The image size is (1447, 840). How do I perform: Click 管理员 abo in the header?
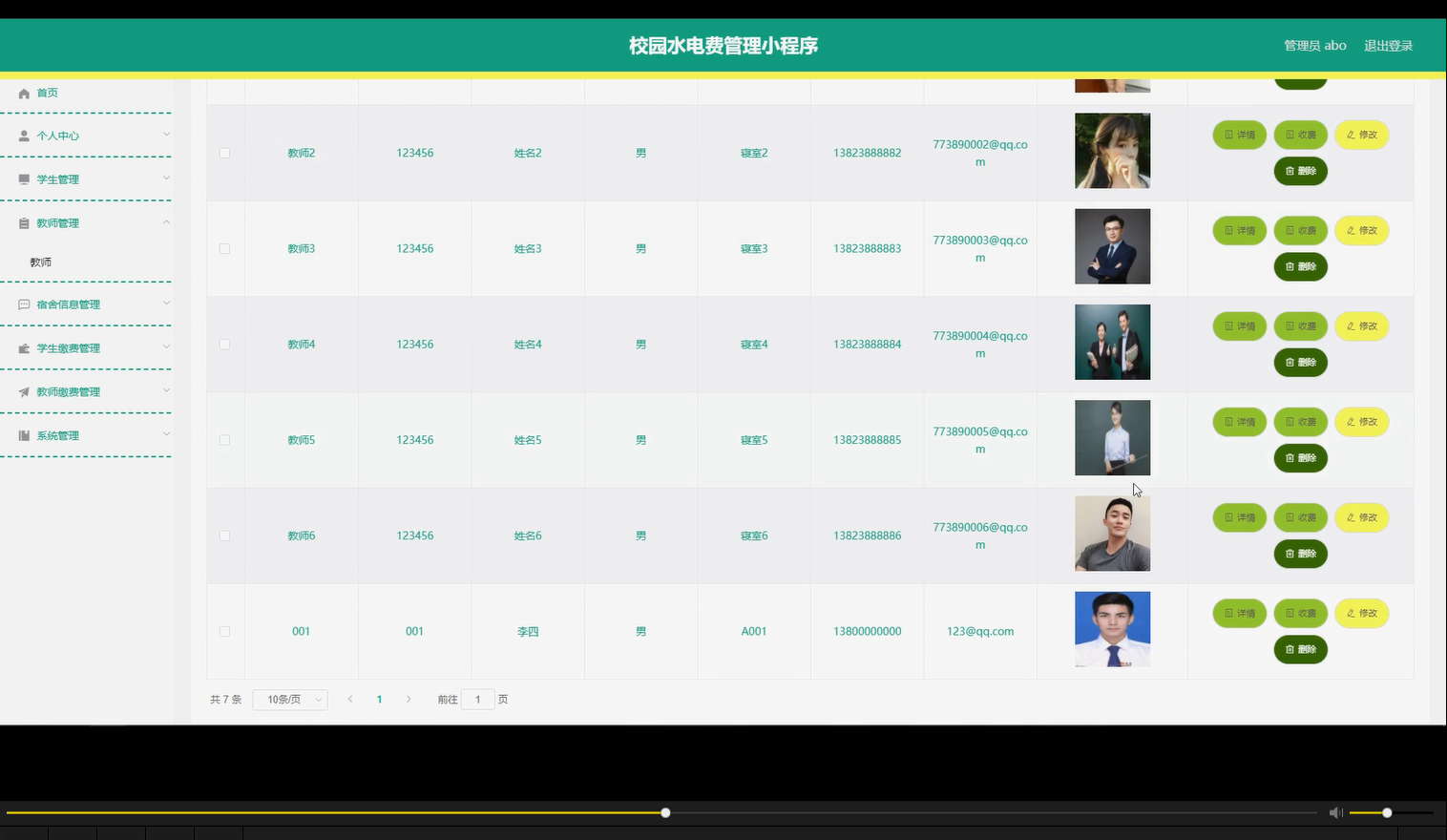[x=1314, y=46]
